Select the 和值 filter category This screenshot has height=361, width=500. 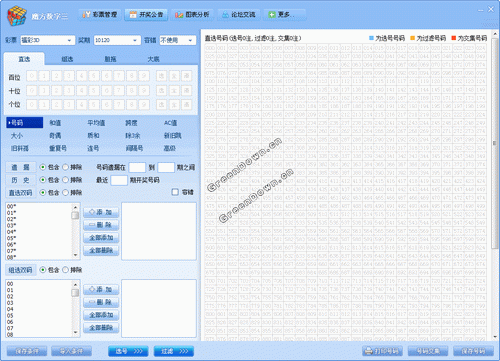pyautogui.click(x=55, y=123)
